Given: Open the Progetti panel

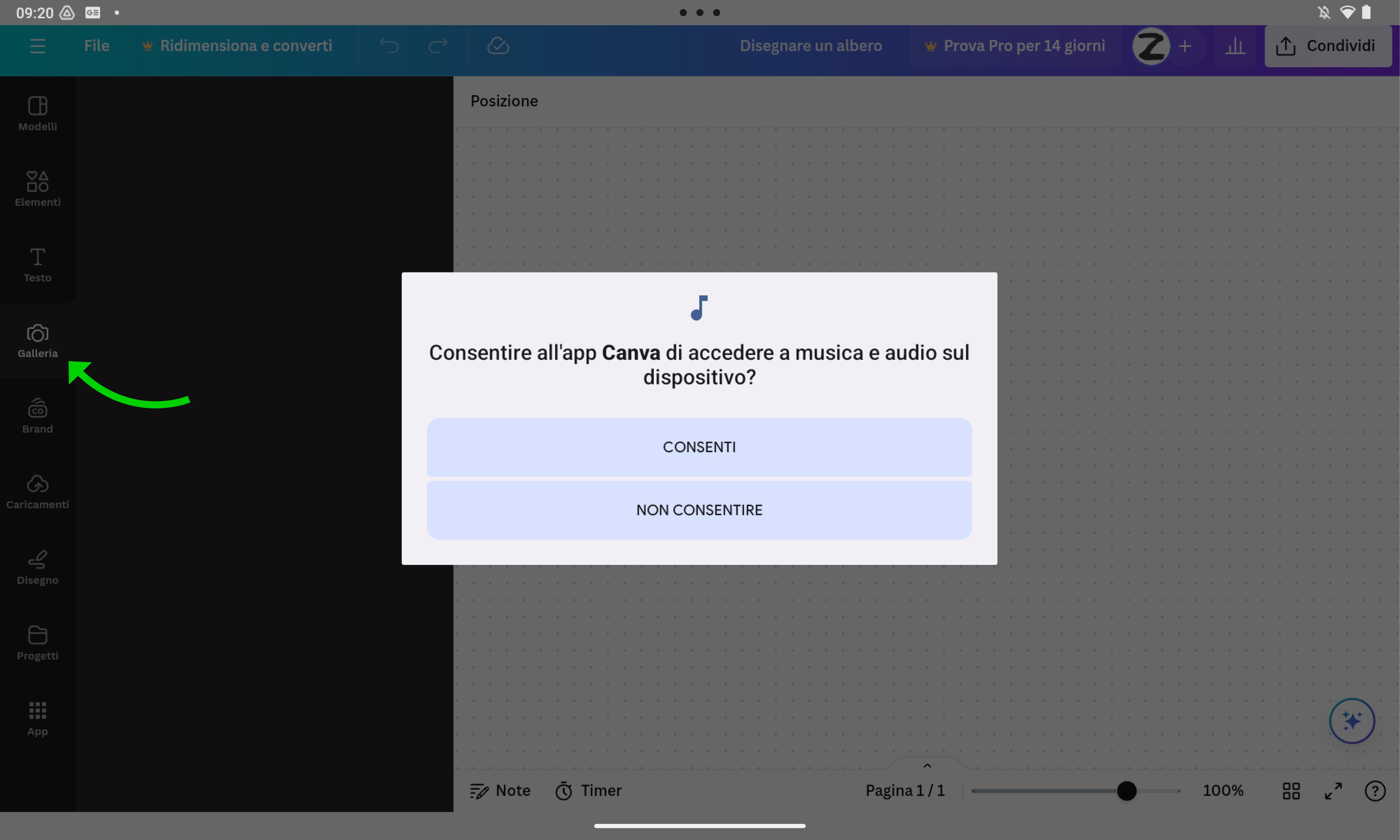Looking at the screenshot, I should 37,642.
